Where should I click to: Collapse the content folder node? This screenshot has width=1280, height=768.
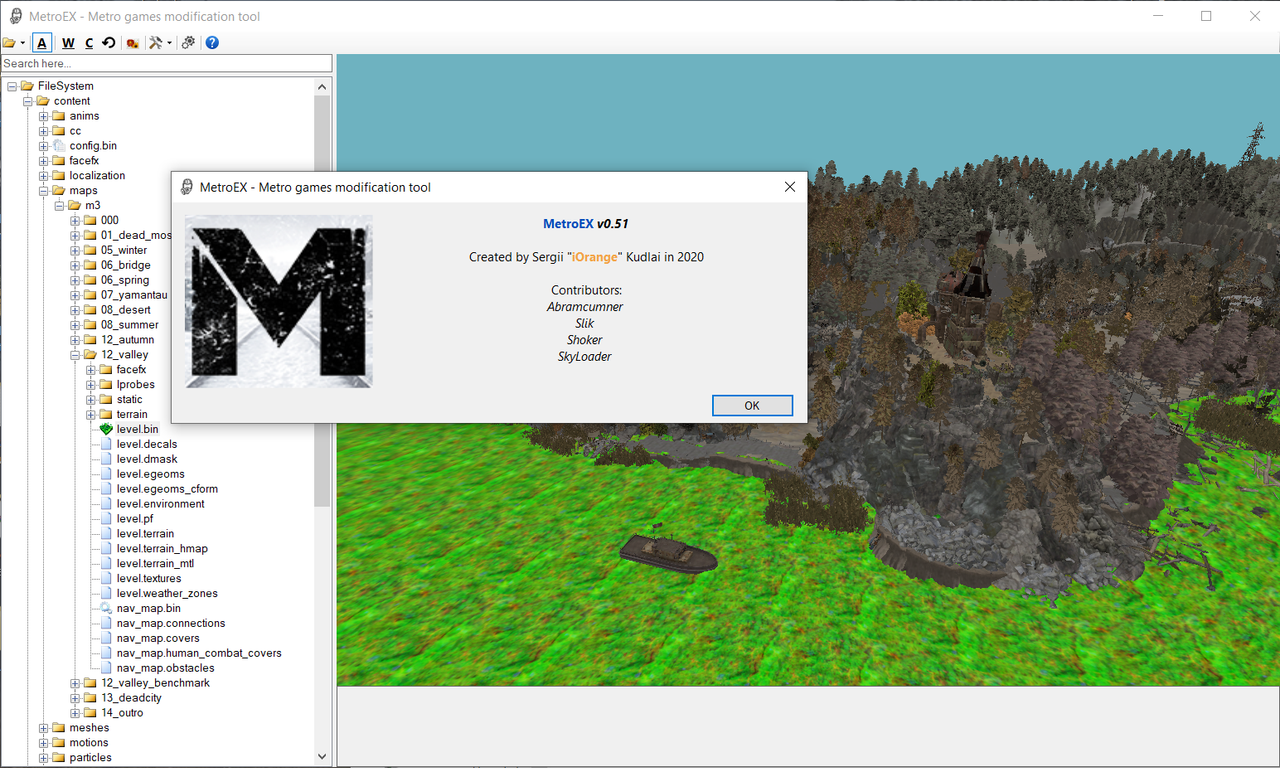pyautogui.click(x=28, y=101)
